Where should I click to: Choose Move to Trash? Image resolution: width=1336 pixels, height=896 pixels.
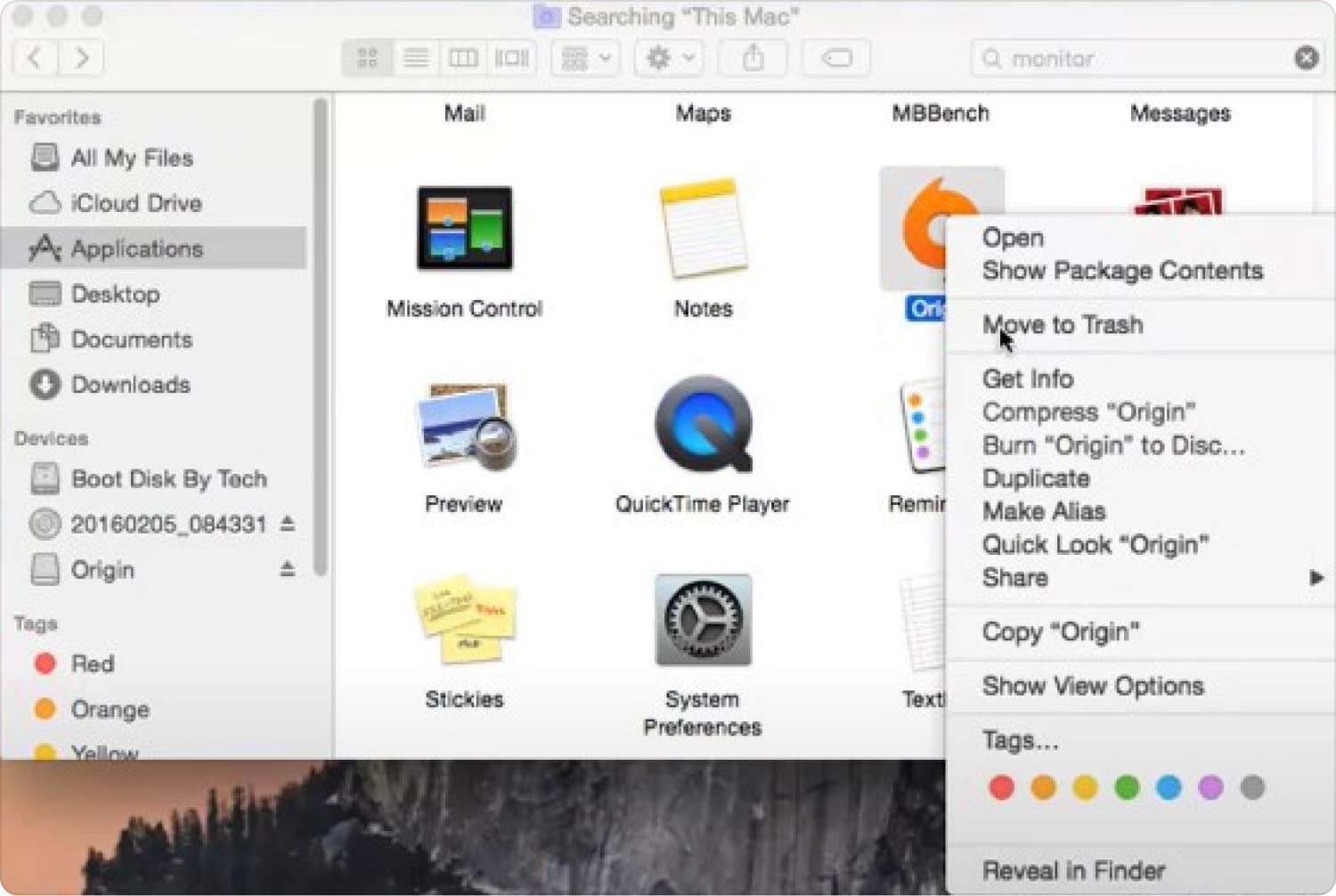point(1062,325)
